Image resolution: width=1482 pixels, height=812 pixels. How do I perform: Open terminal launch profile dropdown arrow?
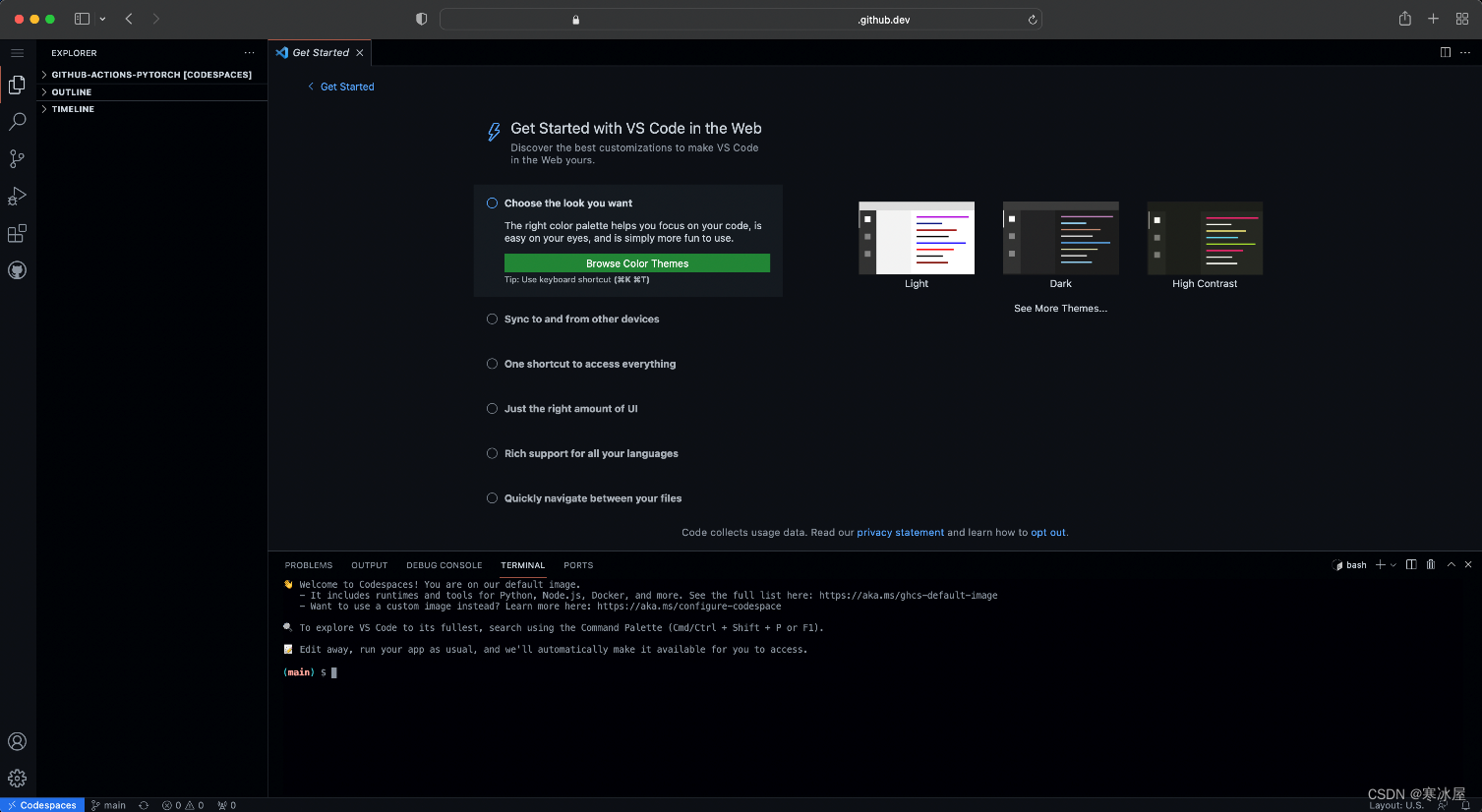[x=1393, y=565]
